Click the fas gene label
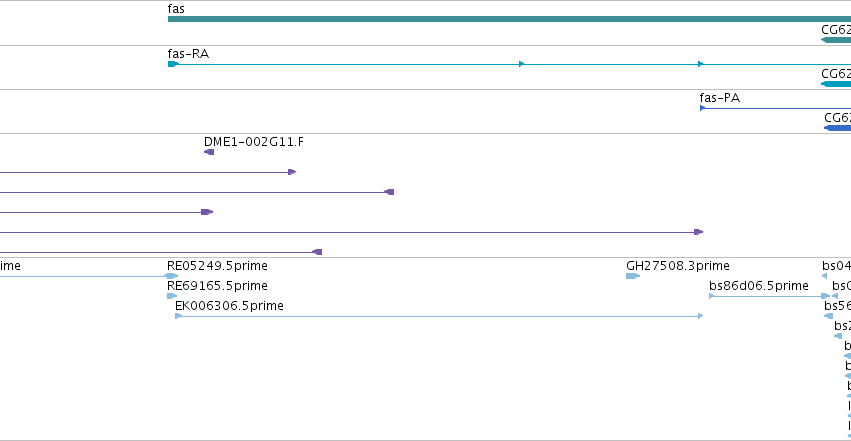Viewport: 851px width, 441px height. pyautogui.click(x=176, y=9)
